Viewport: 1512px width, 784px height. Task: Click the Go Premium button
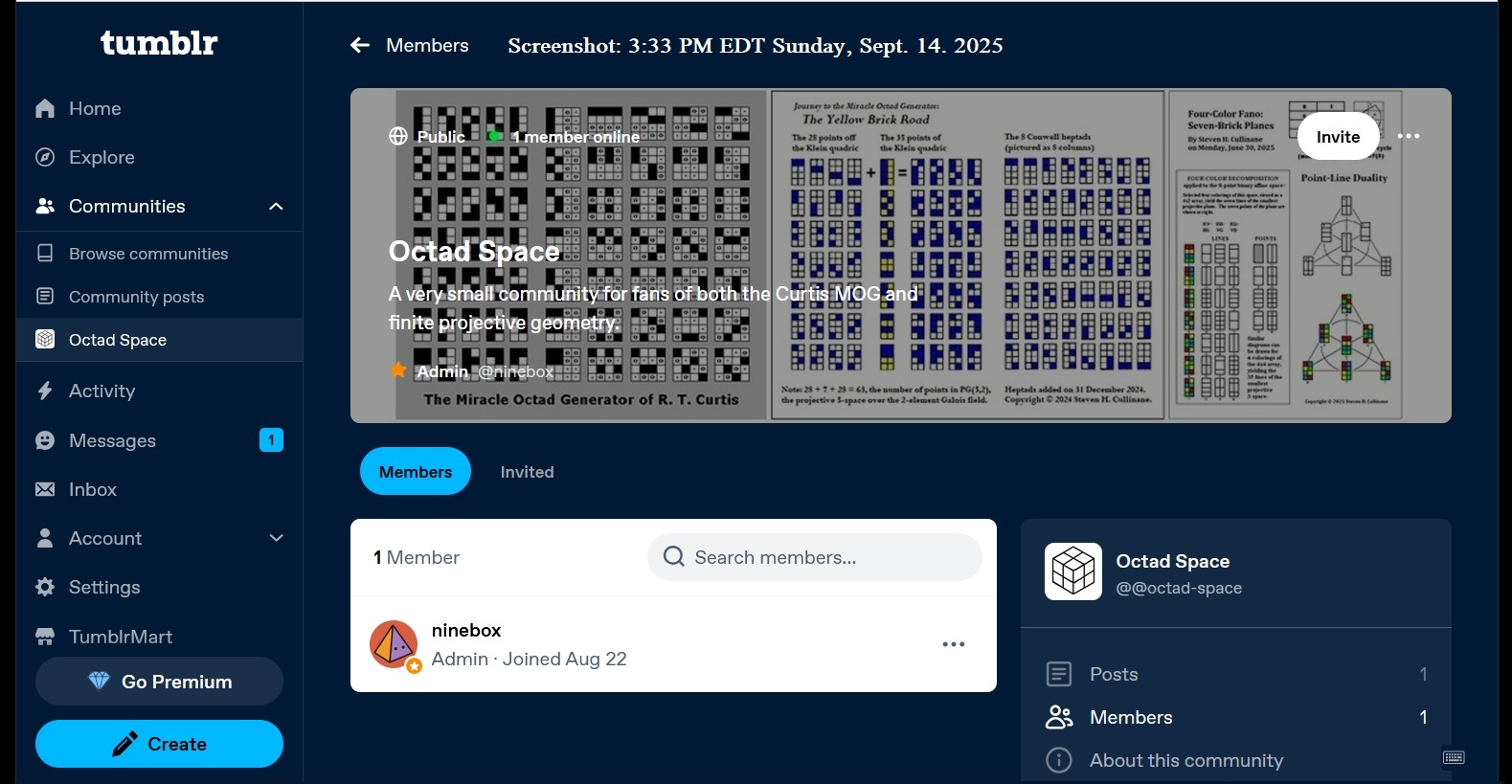pyautogui.click(x=159, y=682)
